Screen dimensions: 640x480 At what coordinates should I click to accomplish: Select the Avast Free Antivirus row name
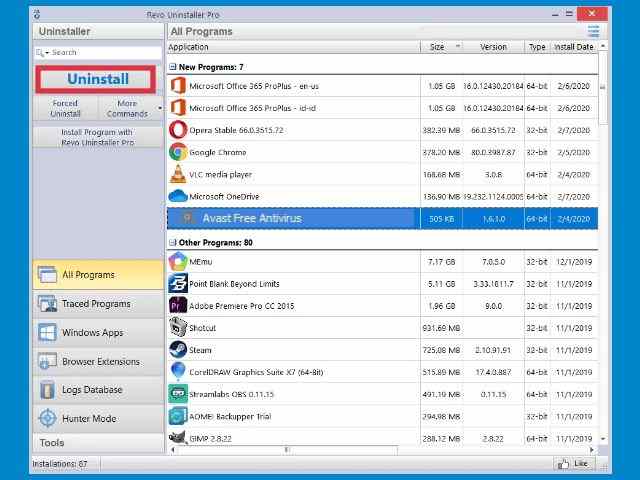point(252,218)
